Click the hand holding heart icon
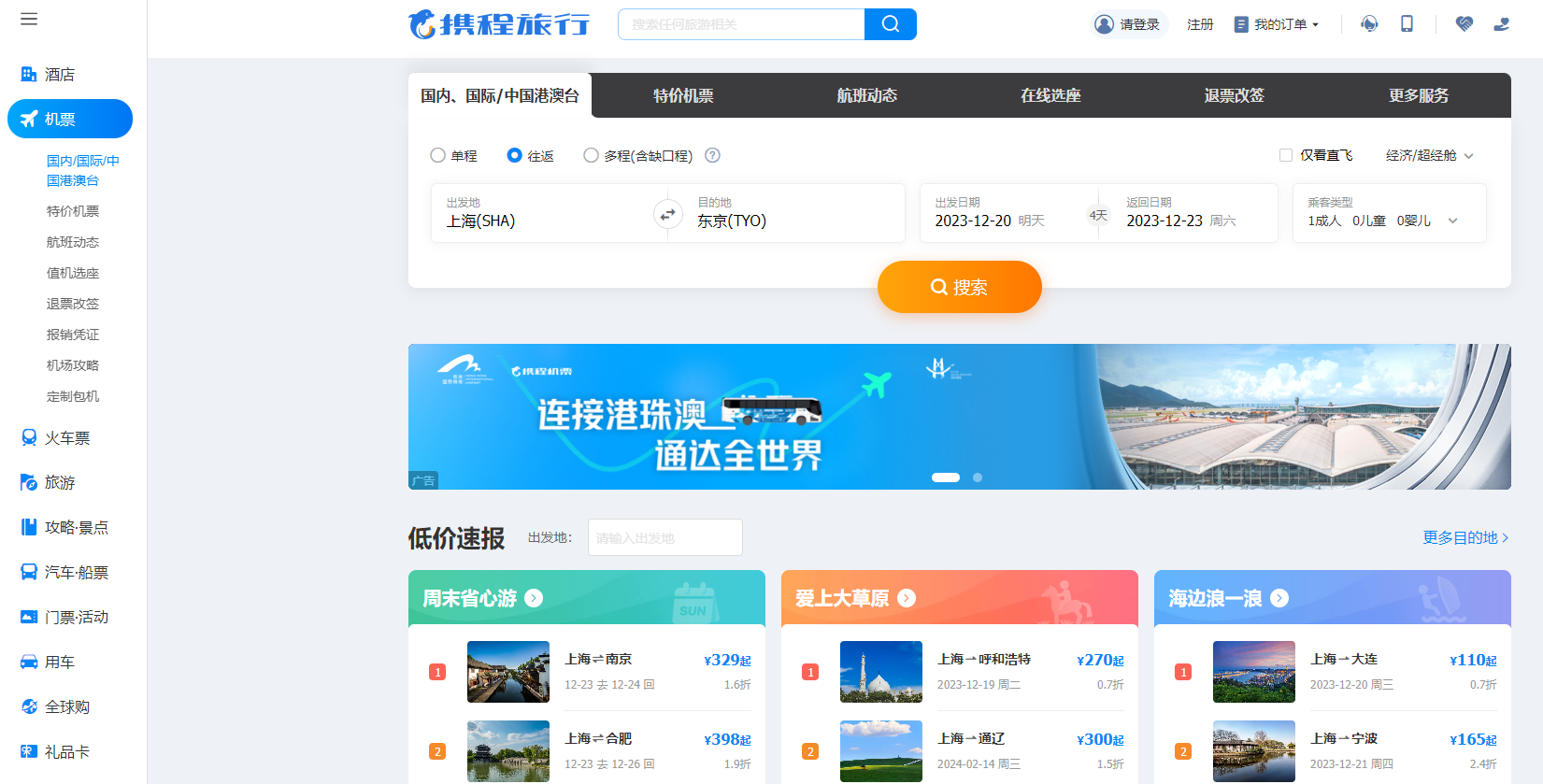This screenshot has width=1543, height=784. (x=1502, y=24)
